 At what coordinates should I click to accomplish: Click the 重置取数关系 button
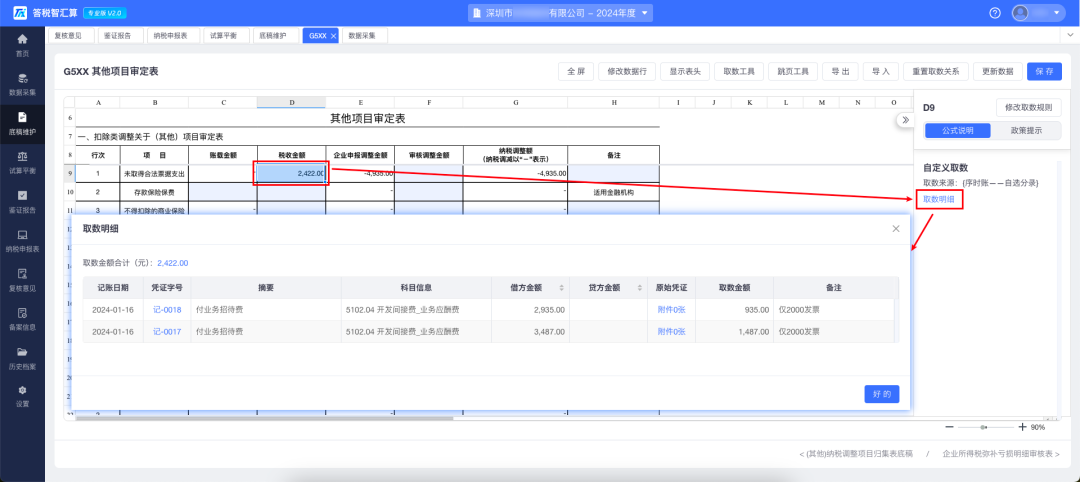(936, 72)
